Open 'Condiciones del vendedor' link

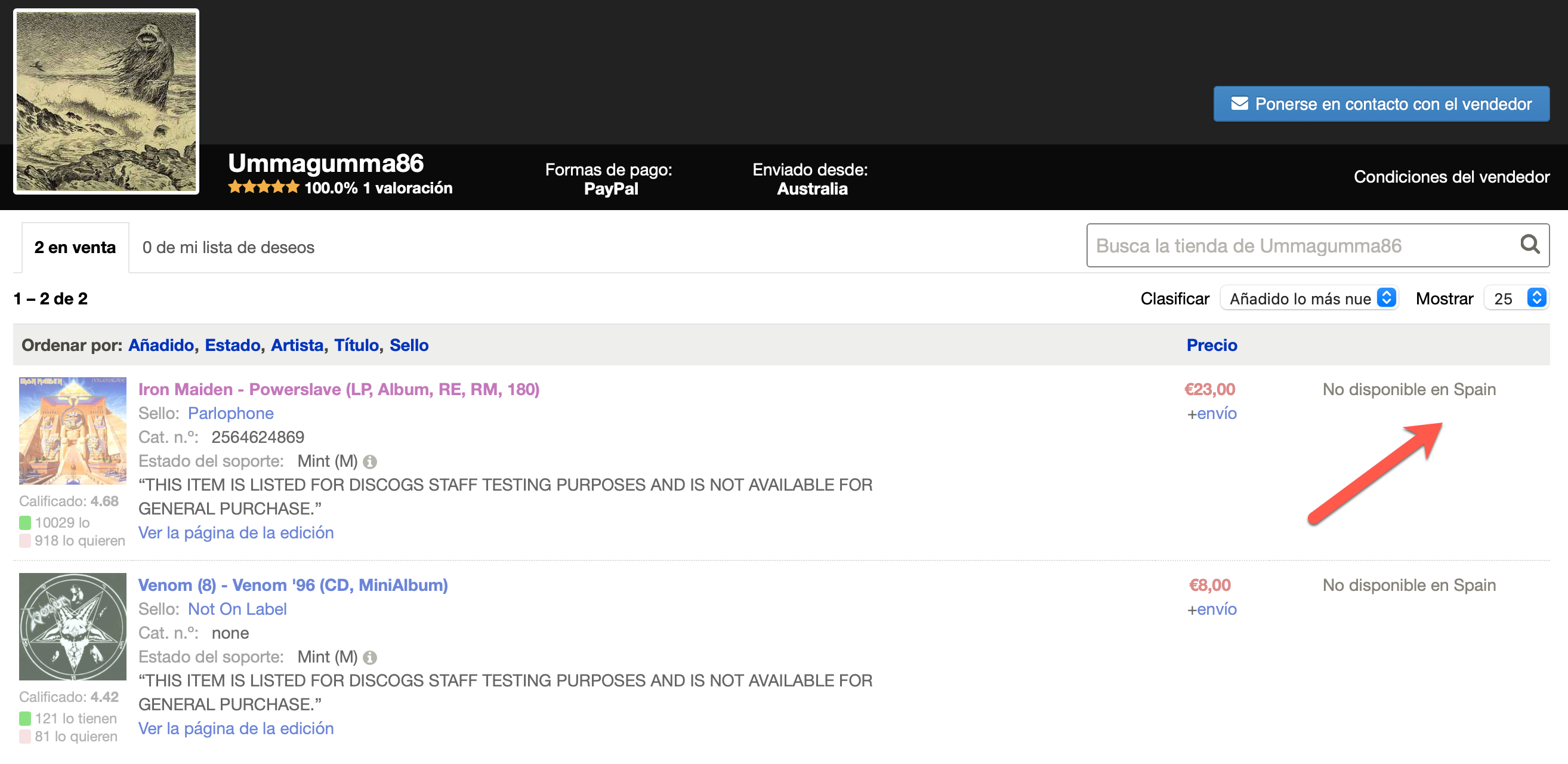point(1451,177)
